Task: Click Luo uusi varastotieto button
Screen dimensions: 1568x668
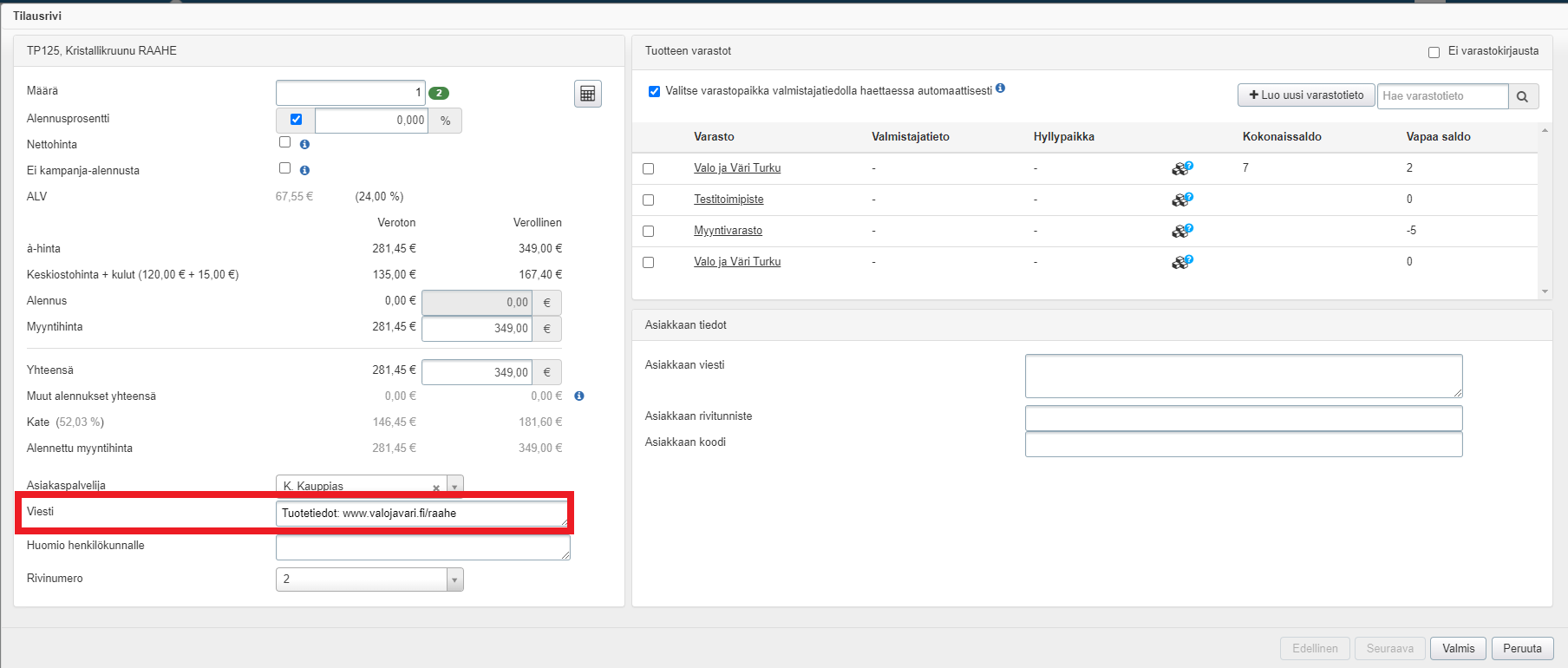Action: [x=1306, y=95]
